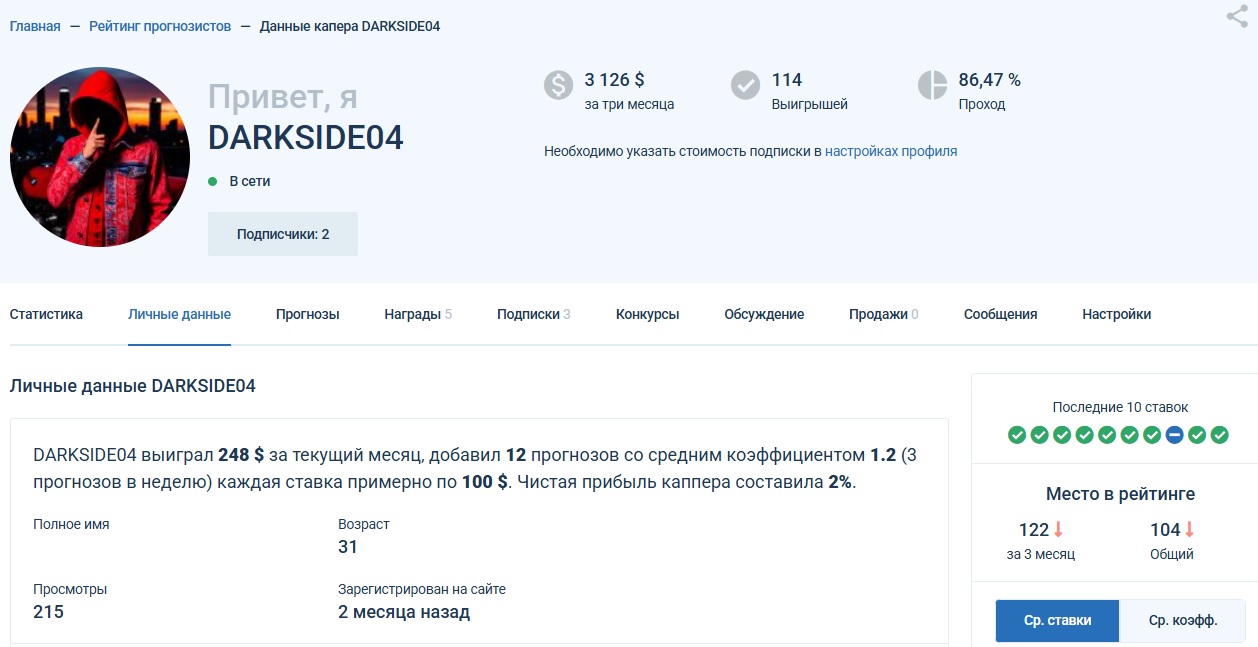
Task: Click the Подписчики: 2 button
Action: (x=283, y=234)
